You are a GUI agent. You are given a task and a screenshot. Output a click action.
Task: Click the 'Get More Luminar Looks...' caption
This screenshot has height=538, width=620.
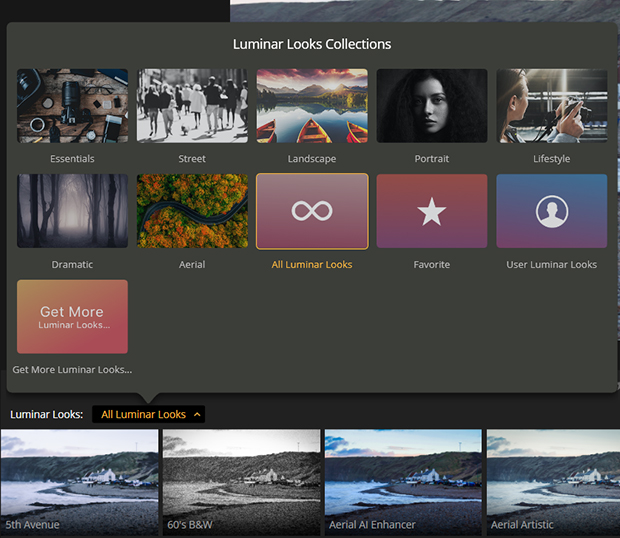click(x=72, y=370)
